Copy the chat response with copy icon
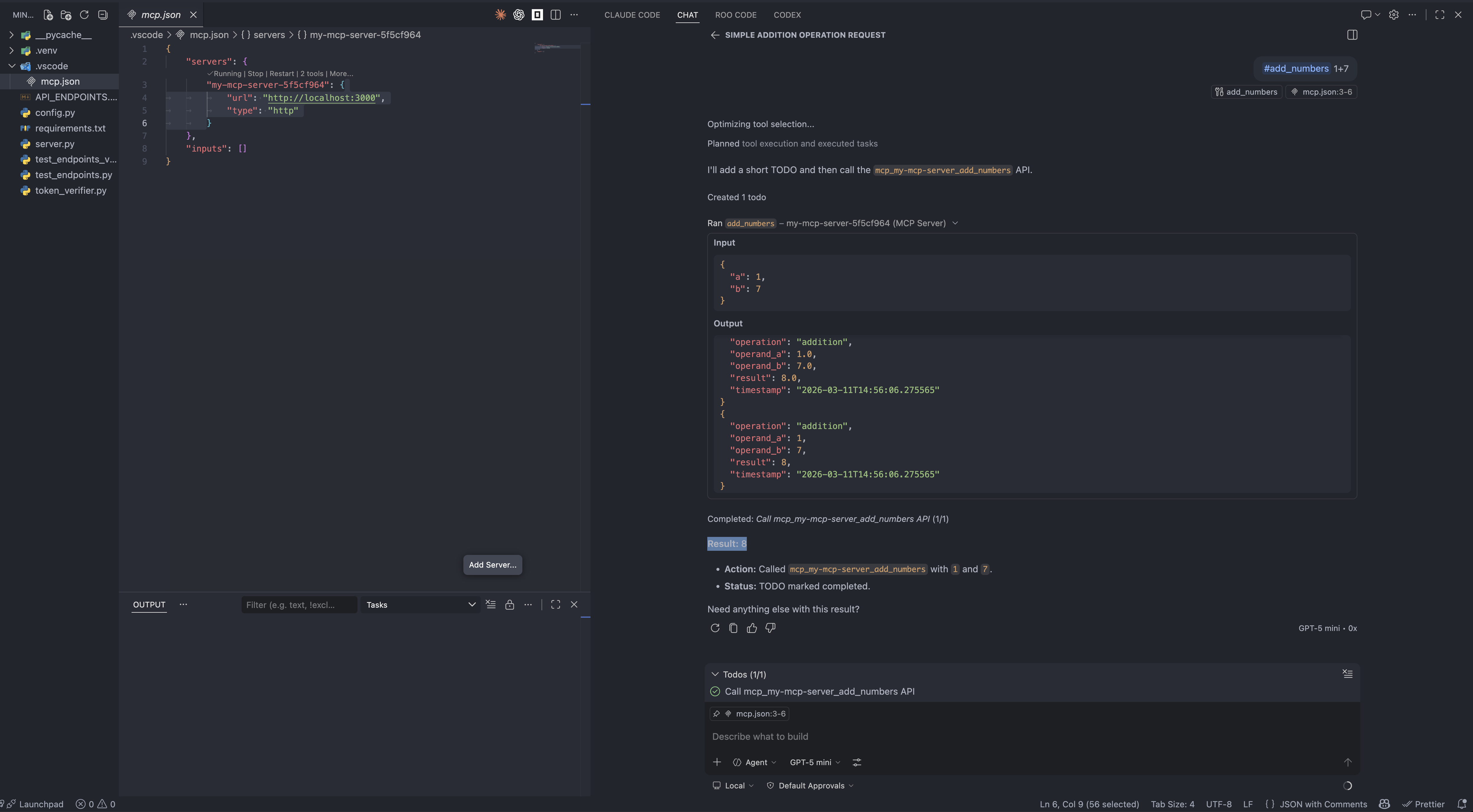The width and height of the screenshot is (1473, 812). click(733, 628)
